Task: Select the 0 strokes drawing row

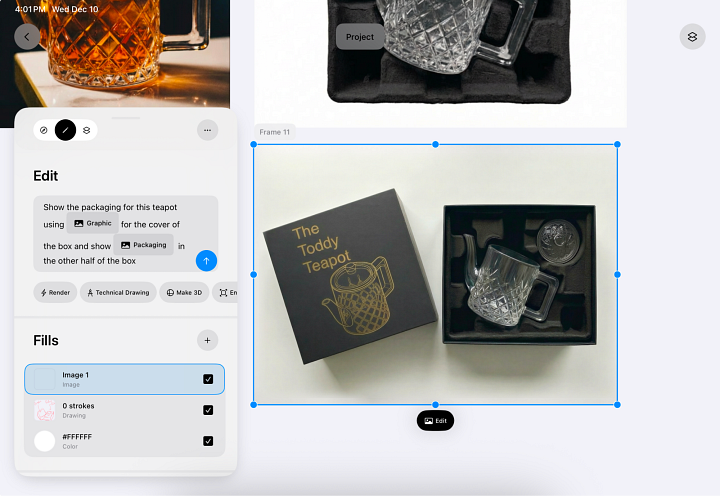Action: (x=124, y=410)
